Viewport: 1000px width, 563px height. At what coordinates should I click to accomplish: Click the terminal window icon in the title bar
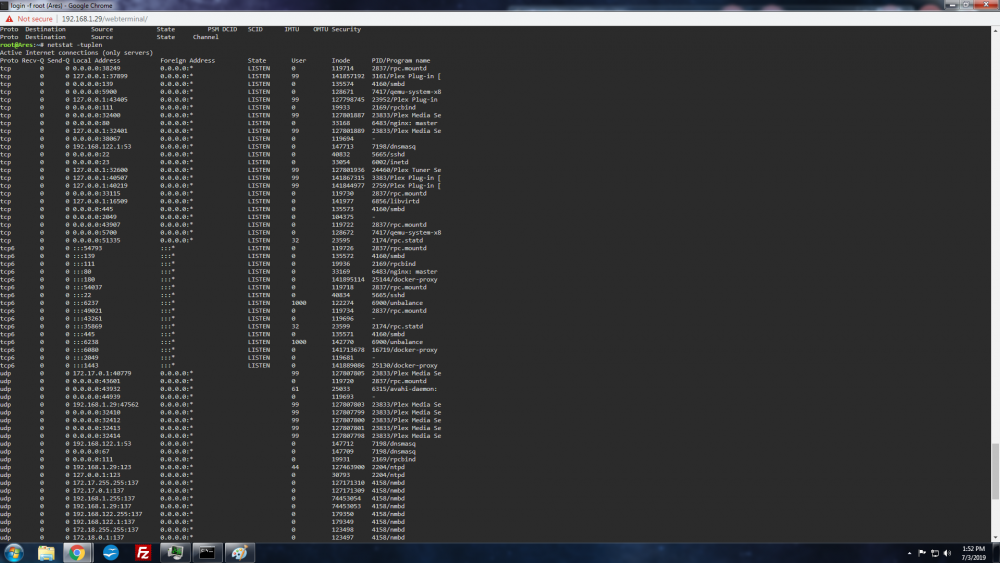coord(4,5)
